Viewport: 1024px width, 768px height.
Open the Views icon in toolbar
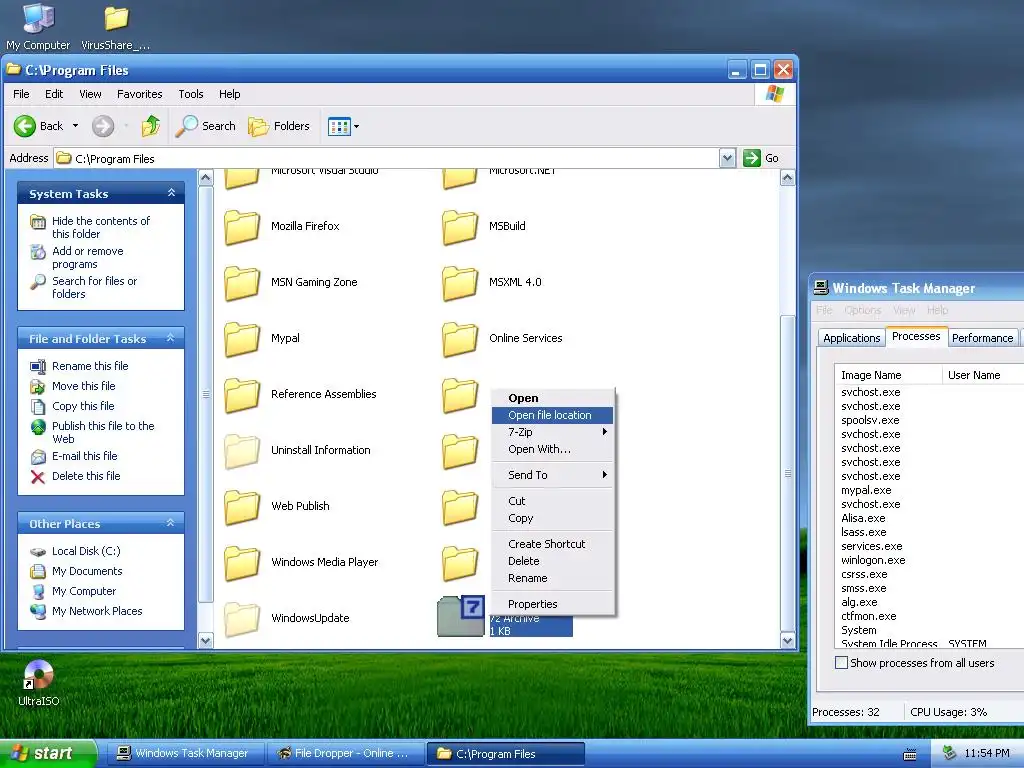click(339, 126)
